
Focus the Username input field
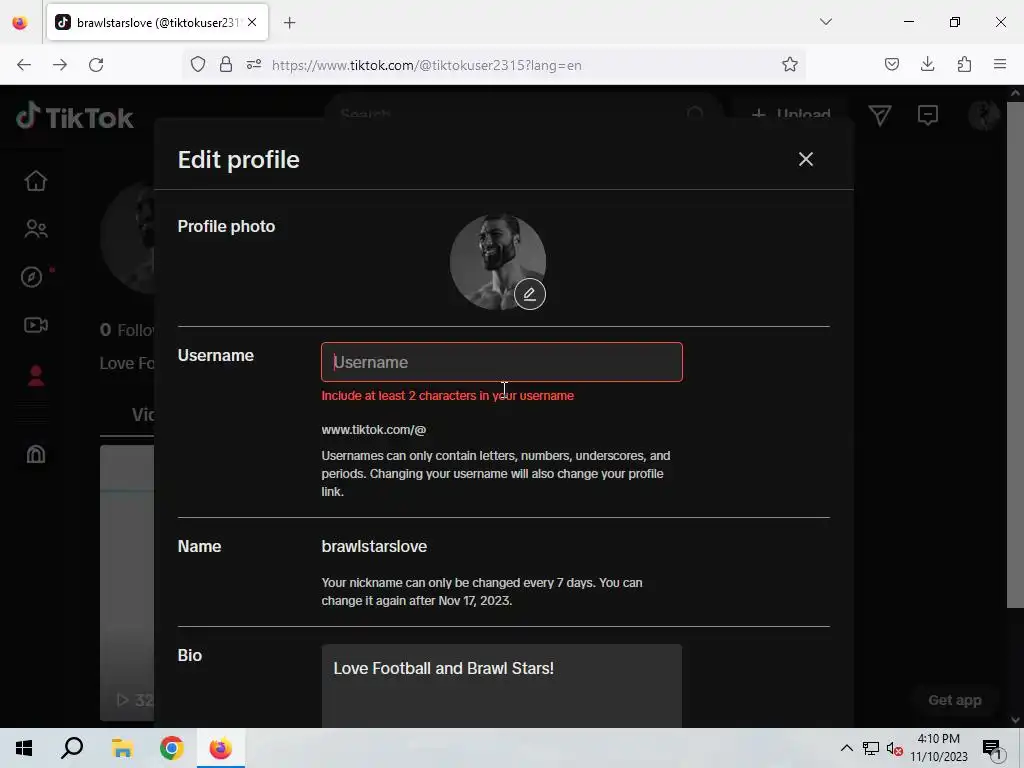[502, 362]
